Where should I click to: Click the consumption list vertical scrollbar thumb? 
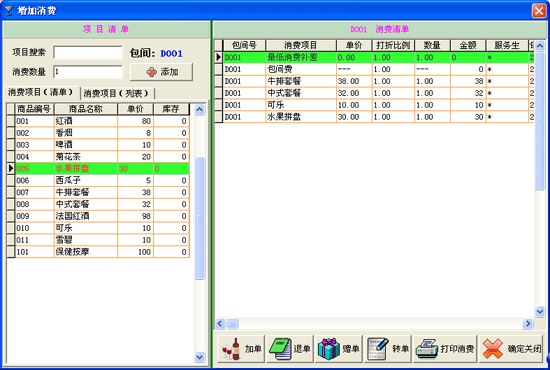[539, 121]
